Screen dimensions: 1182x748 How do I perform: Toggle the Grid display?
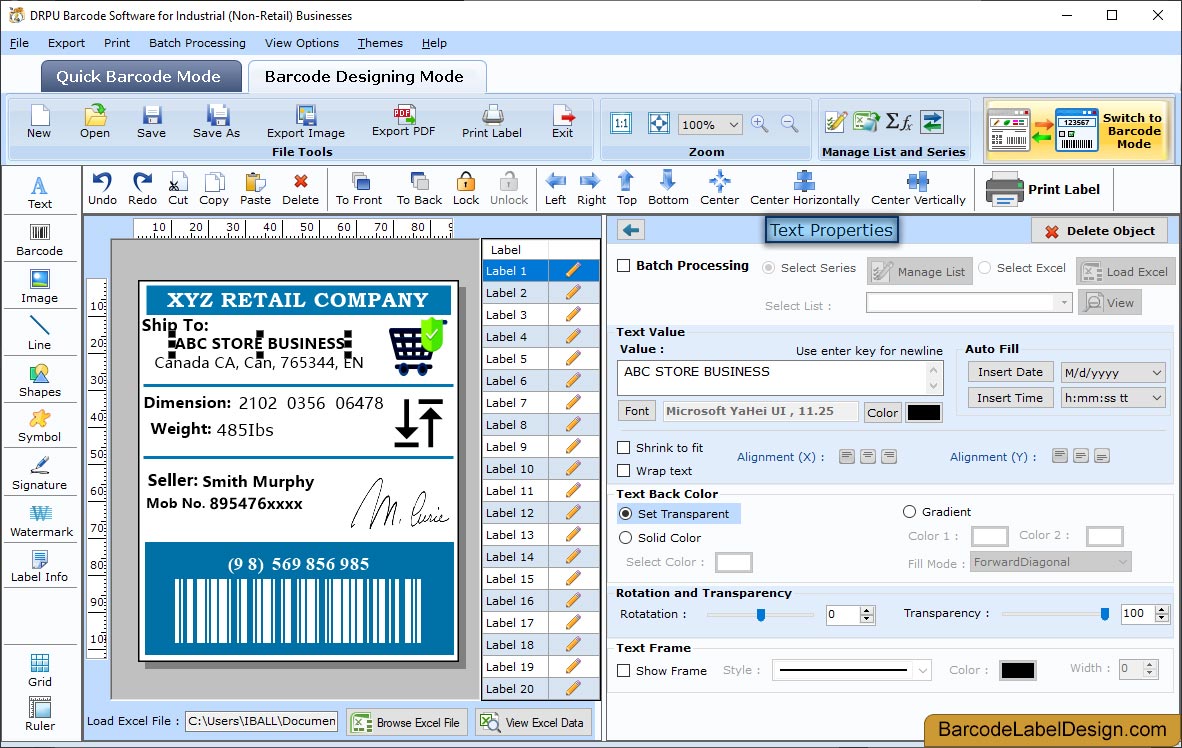click(39, 670)
